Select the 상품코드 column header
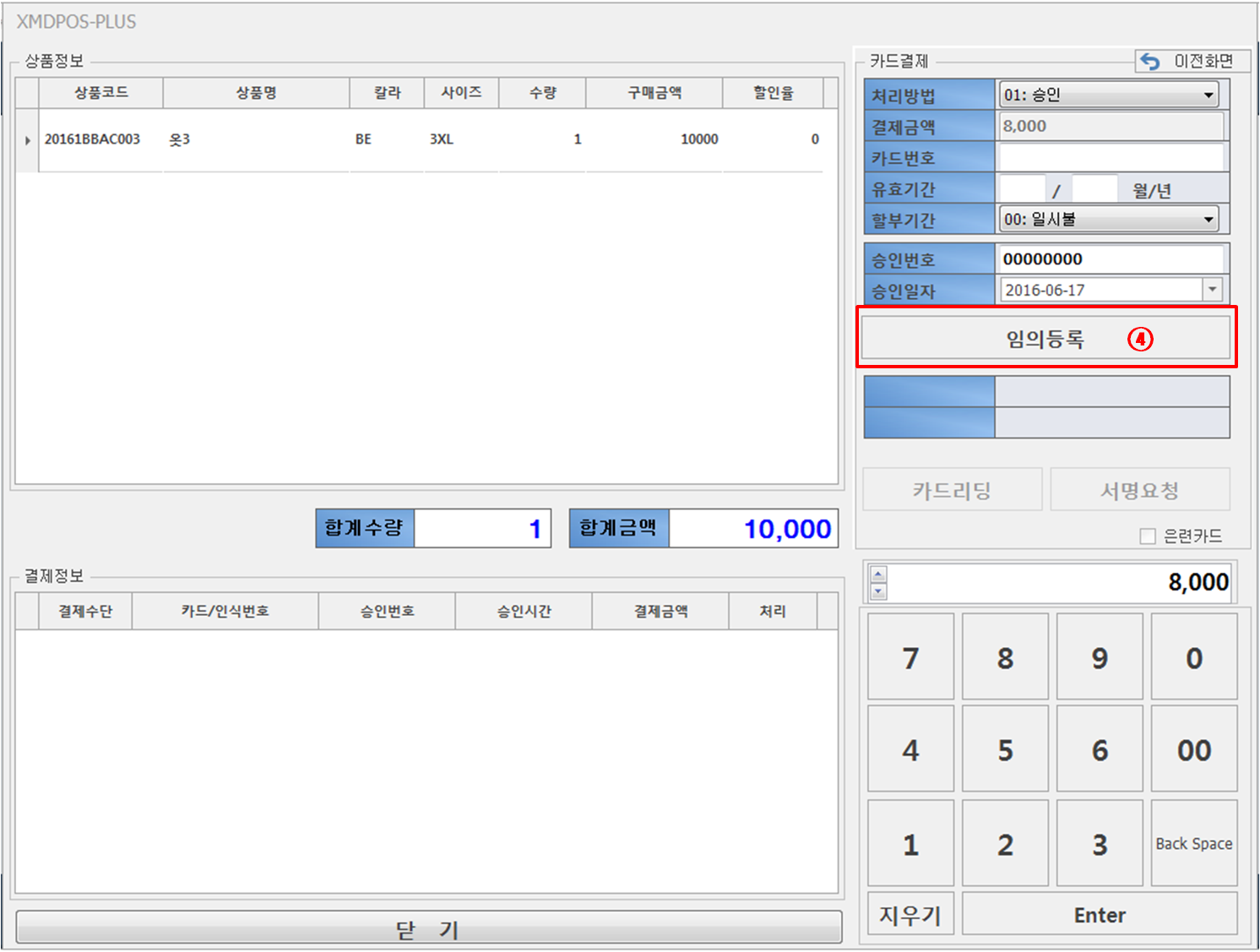 click(101, 93)
